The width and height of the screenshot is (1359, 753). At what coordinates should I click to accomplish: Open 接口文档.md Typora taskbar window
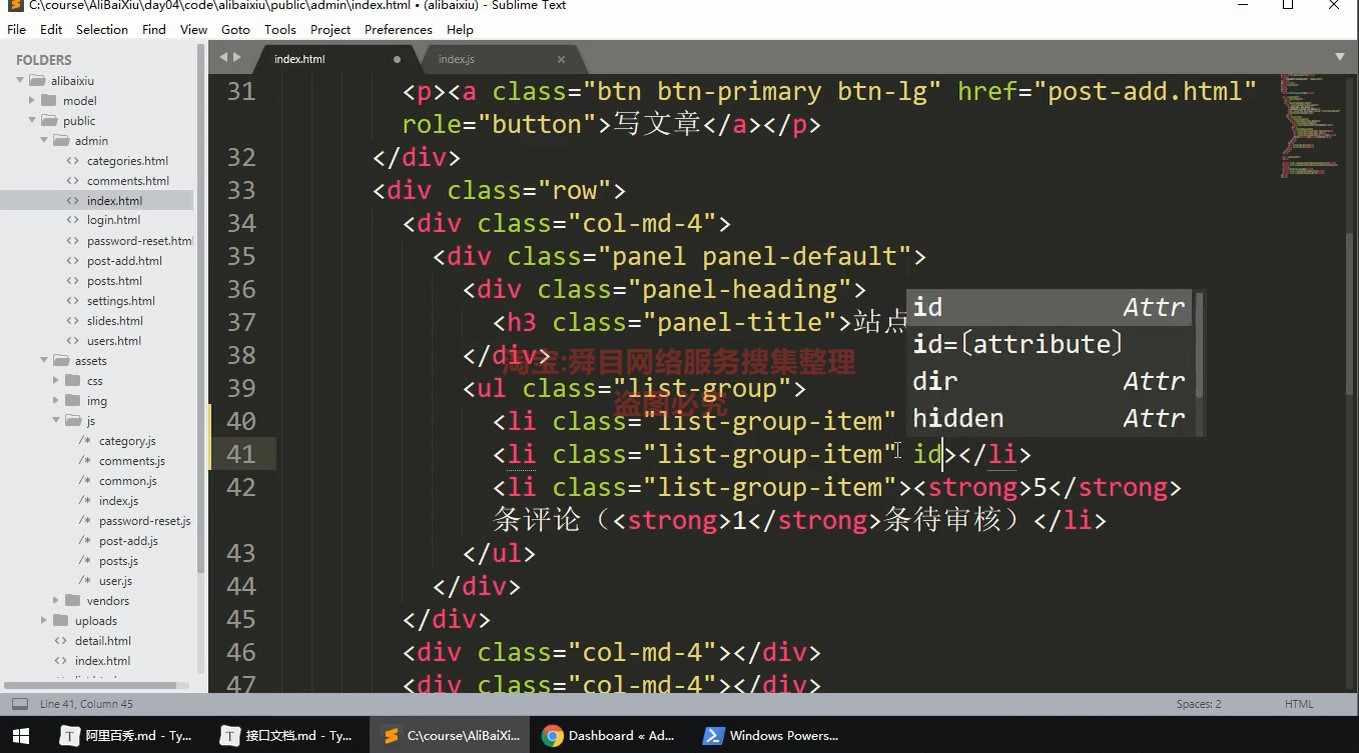click(x=287, y=736)
